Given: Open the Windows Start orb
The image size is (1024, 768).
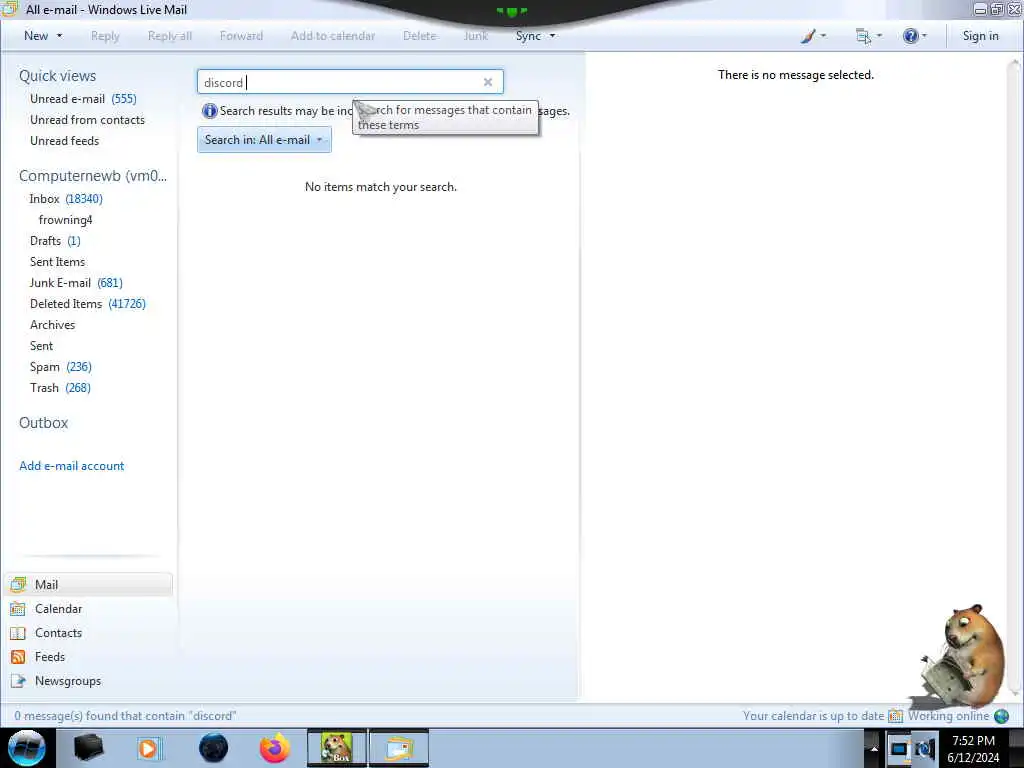Looking at the screenshot, I should tap(27, 748).
